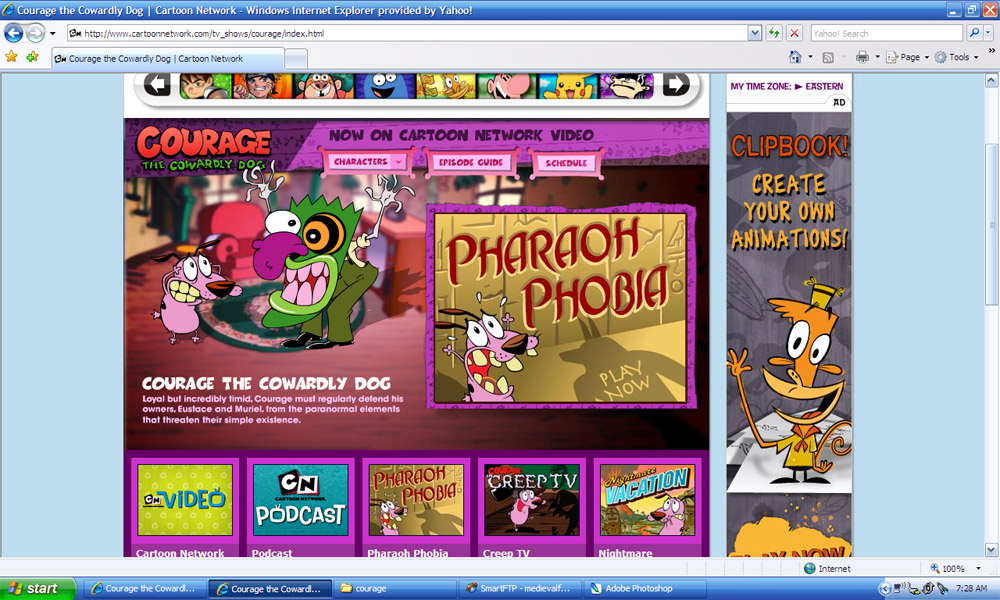Click the Schedule button
This screenshot has height=600, width=1000.
[566, 163]
